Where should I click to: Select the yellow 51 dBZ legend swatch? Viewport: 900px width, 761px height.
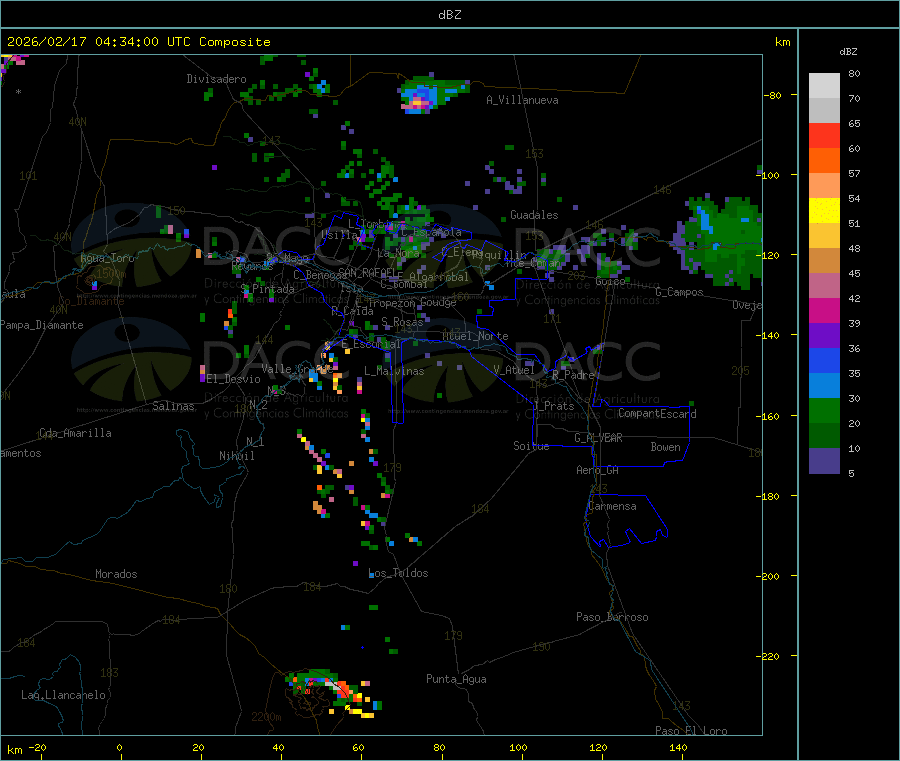824,211
